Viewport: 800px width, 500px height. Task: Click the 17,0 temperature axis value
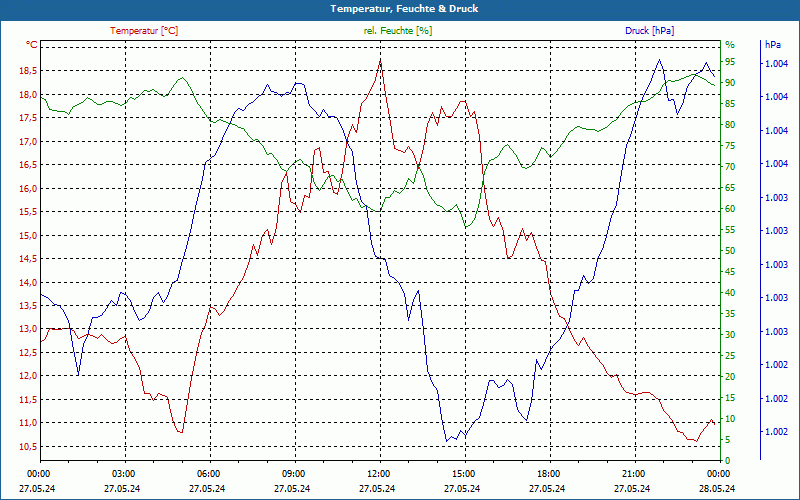pos(28,141)
